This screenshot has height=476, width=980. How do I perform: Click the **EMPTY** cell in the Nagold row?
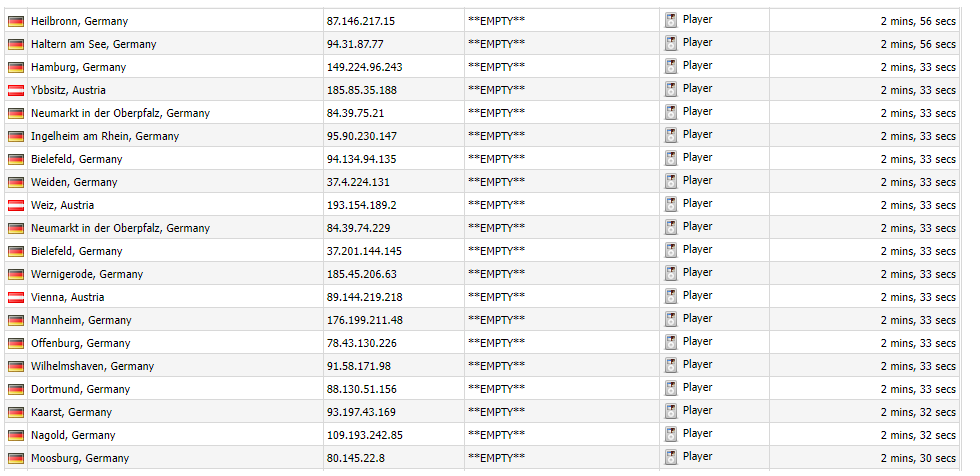pyautogui.click(x=496, y=435)
